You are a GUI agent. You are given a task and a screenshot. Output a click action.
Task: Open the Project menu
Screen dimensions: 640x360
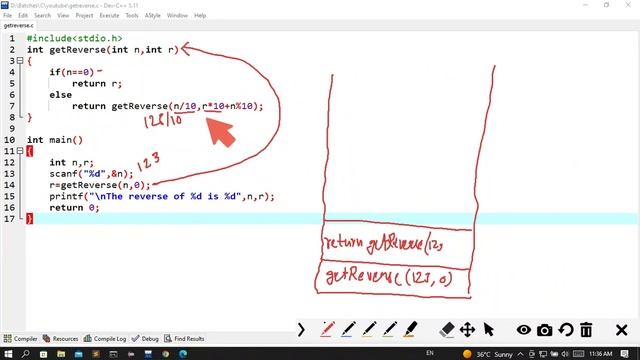click(84, 16)
